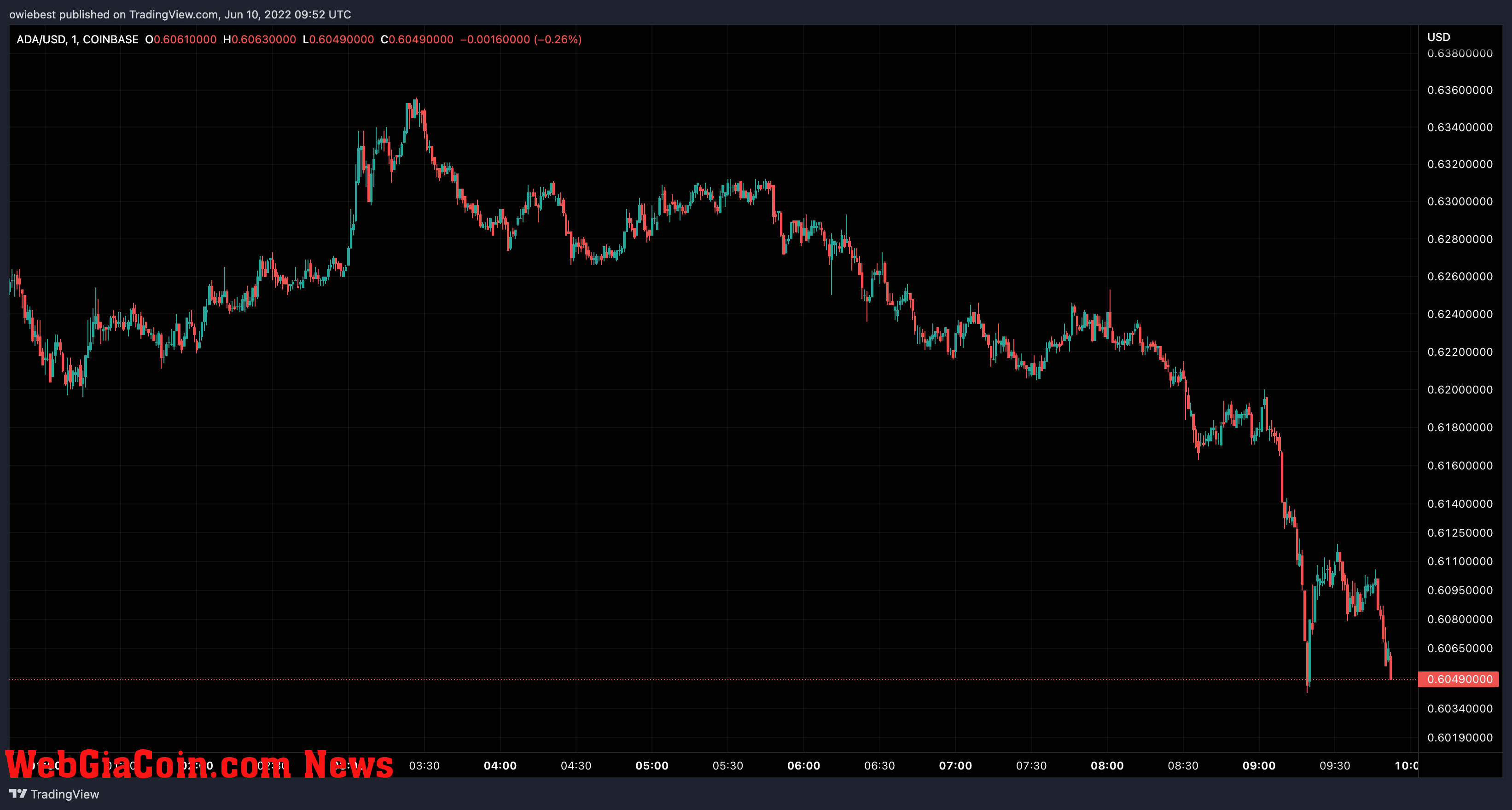Click price axis label 0.60950000

(x=1460, y=590)
